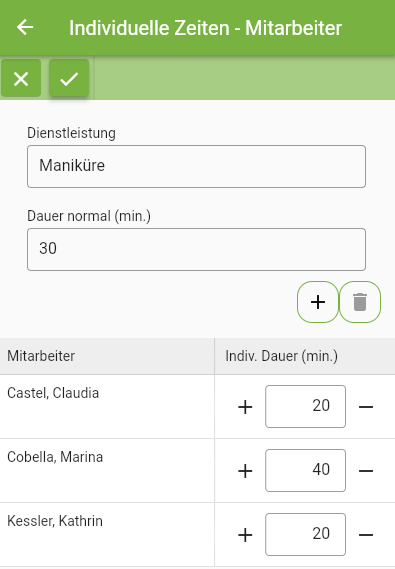The image size is (395, 569).
Task: Edit Castel, Claudia's duration value 20
Action: point(305,406)
